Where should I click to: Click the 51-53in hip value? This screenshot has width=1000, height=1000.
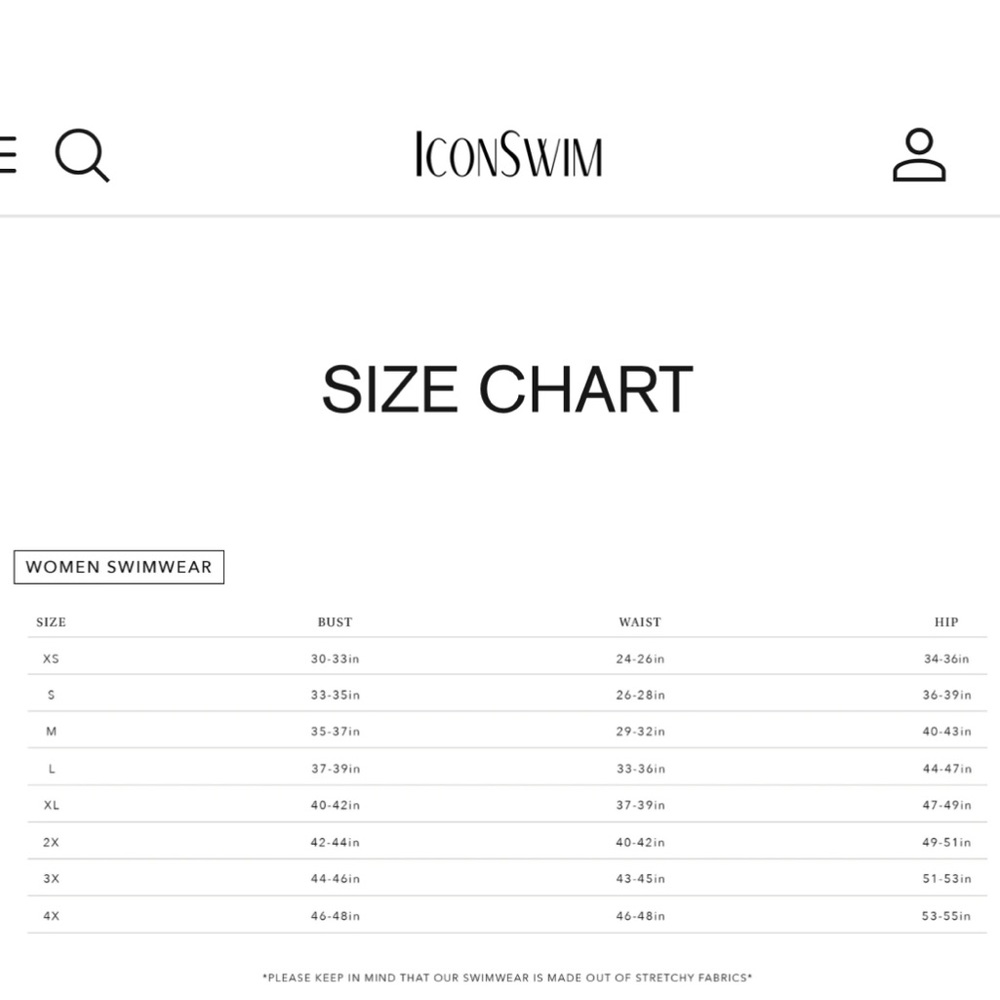[x=946, y=879]
